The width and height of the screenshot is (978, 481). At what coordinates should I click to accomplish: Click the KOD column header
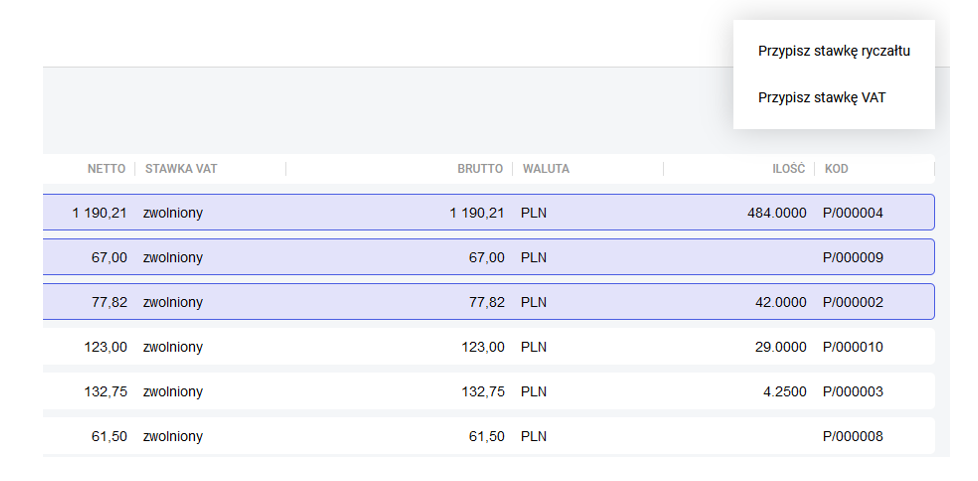pos(836,169)
